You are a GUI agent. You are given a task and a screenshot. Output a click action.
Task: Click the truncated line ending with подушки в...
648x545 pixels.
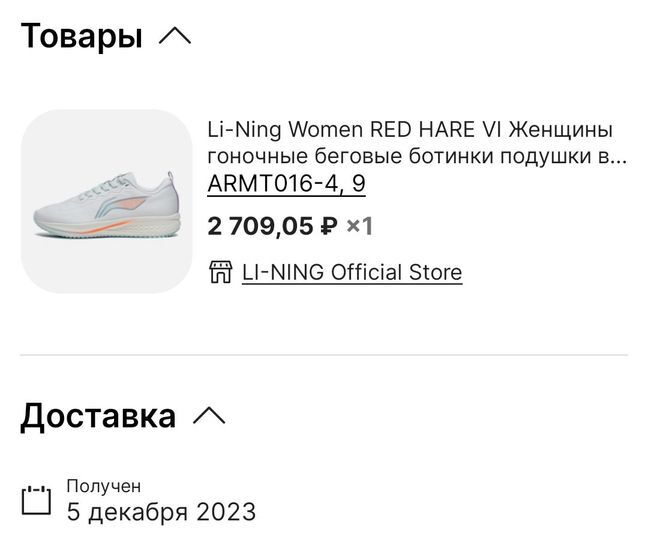pyautogui.click(x=417, y=157)
